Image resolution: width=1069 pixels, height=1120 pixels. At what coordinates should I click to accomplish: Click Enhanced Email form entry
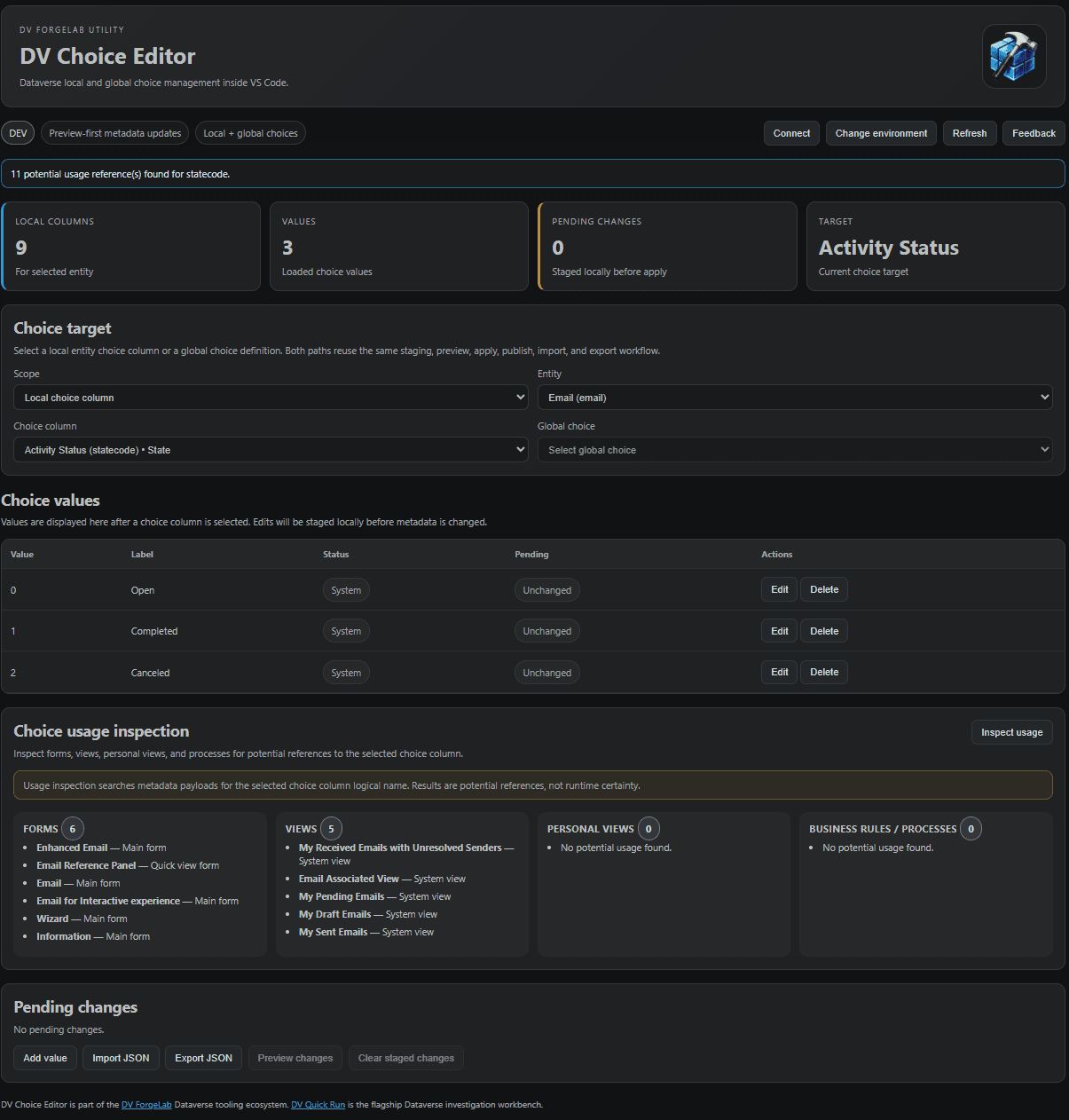pos(101,848)
